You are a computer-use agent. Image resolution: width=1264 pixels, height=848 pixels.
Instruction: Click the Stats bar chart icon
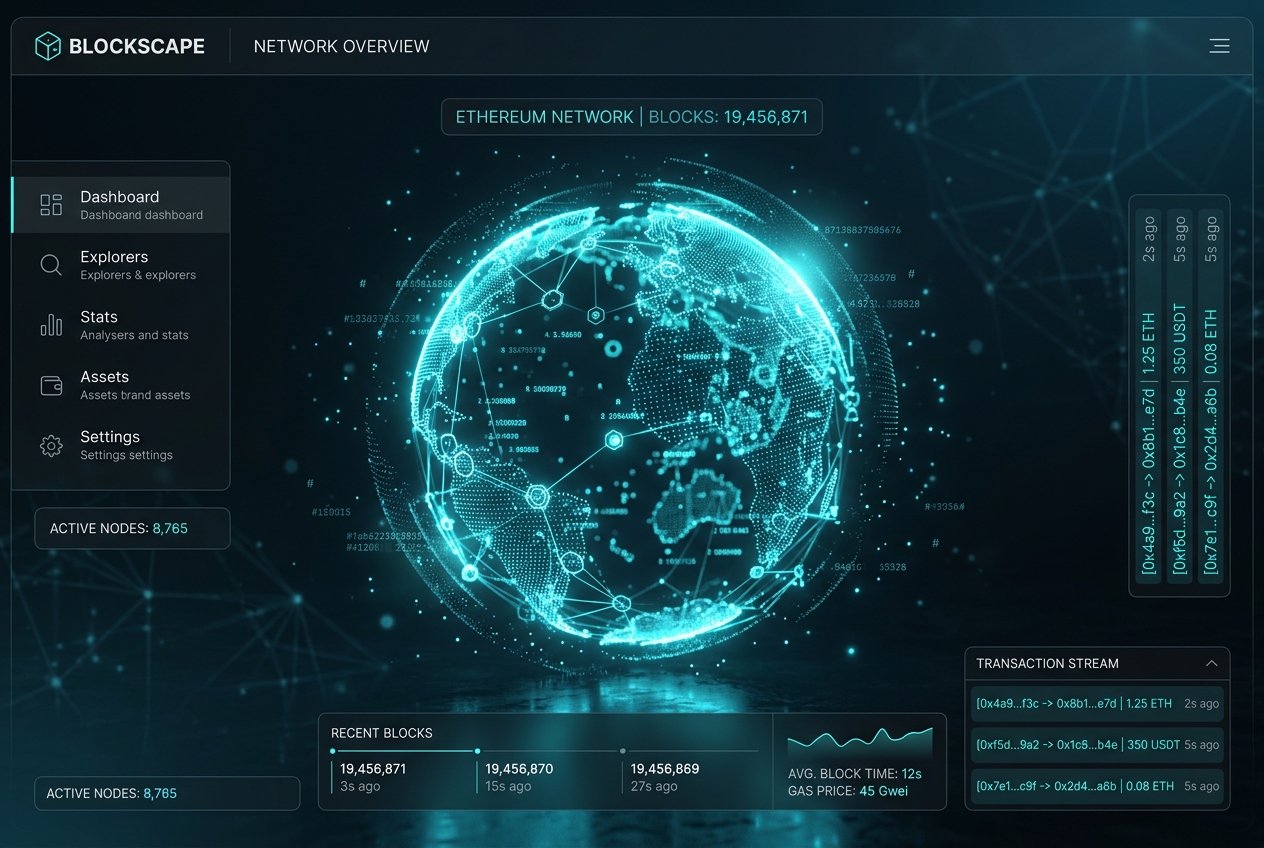51,325
